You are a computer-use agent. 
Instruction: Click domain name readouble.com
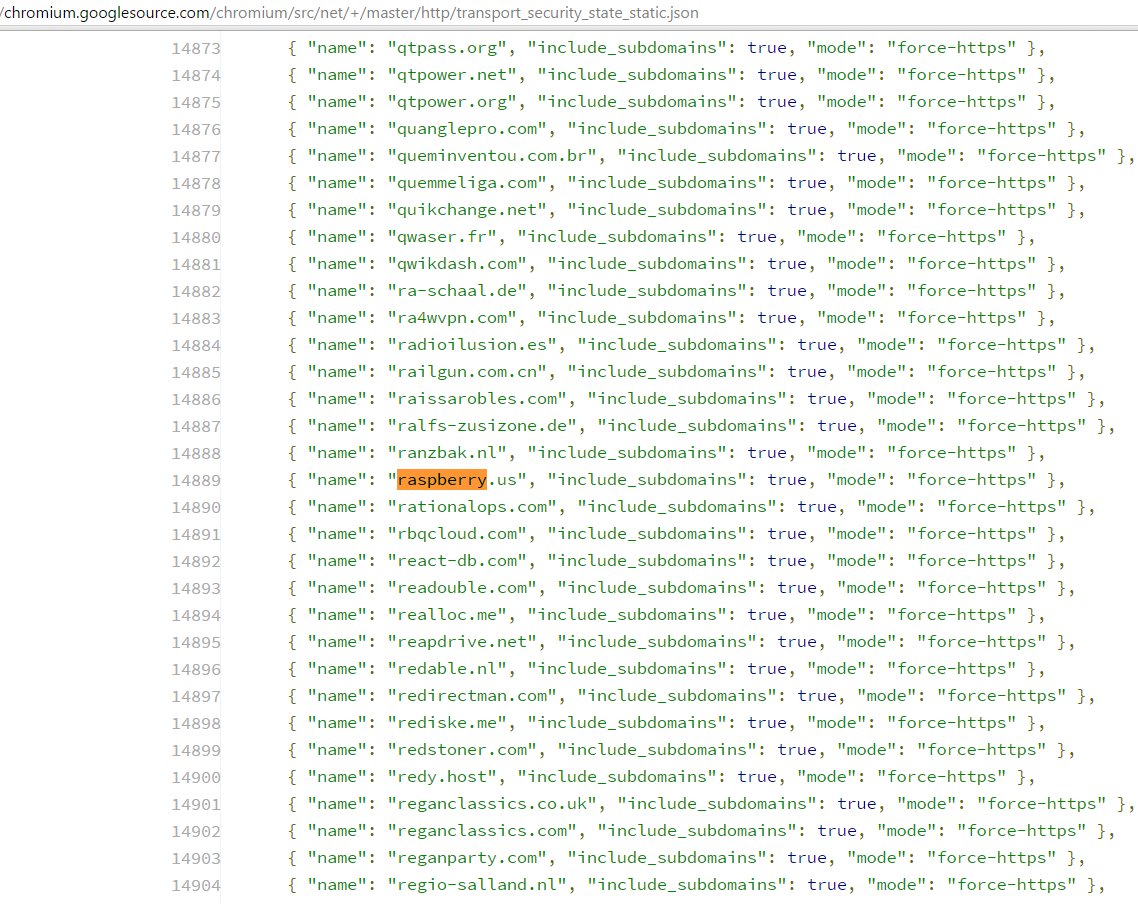462,588
